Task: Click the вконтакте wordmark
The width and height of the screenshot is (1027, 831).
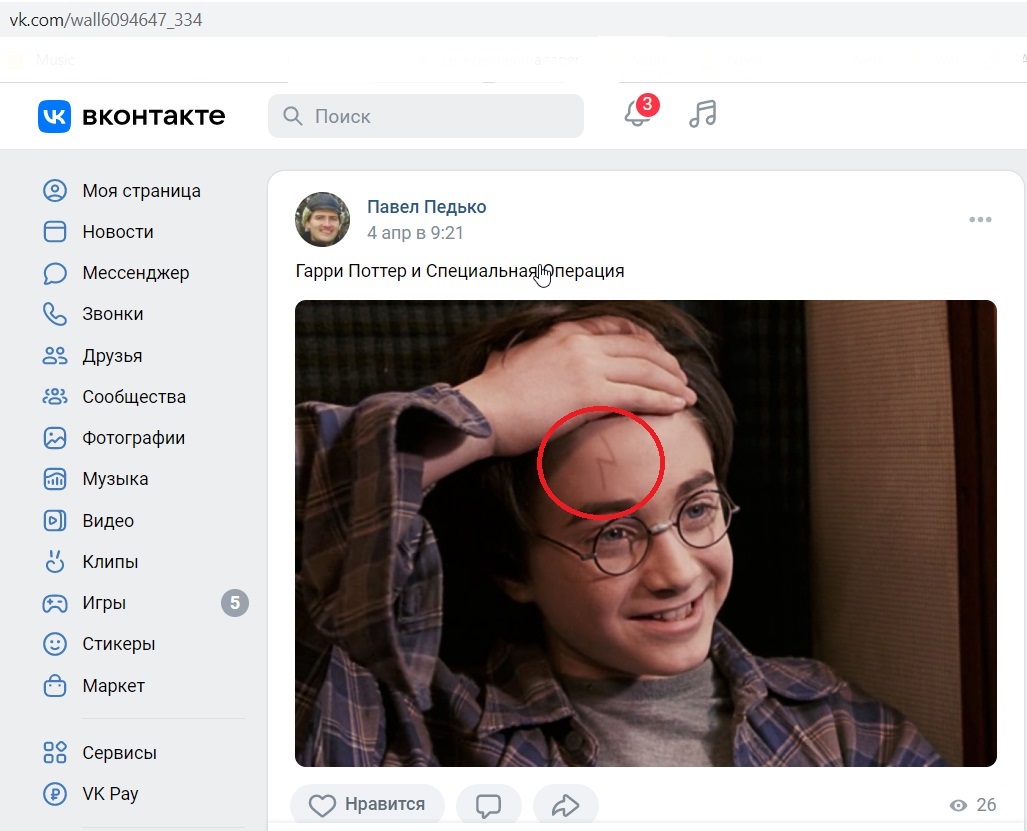Action: pos(153,117)
